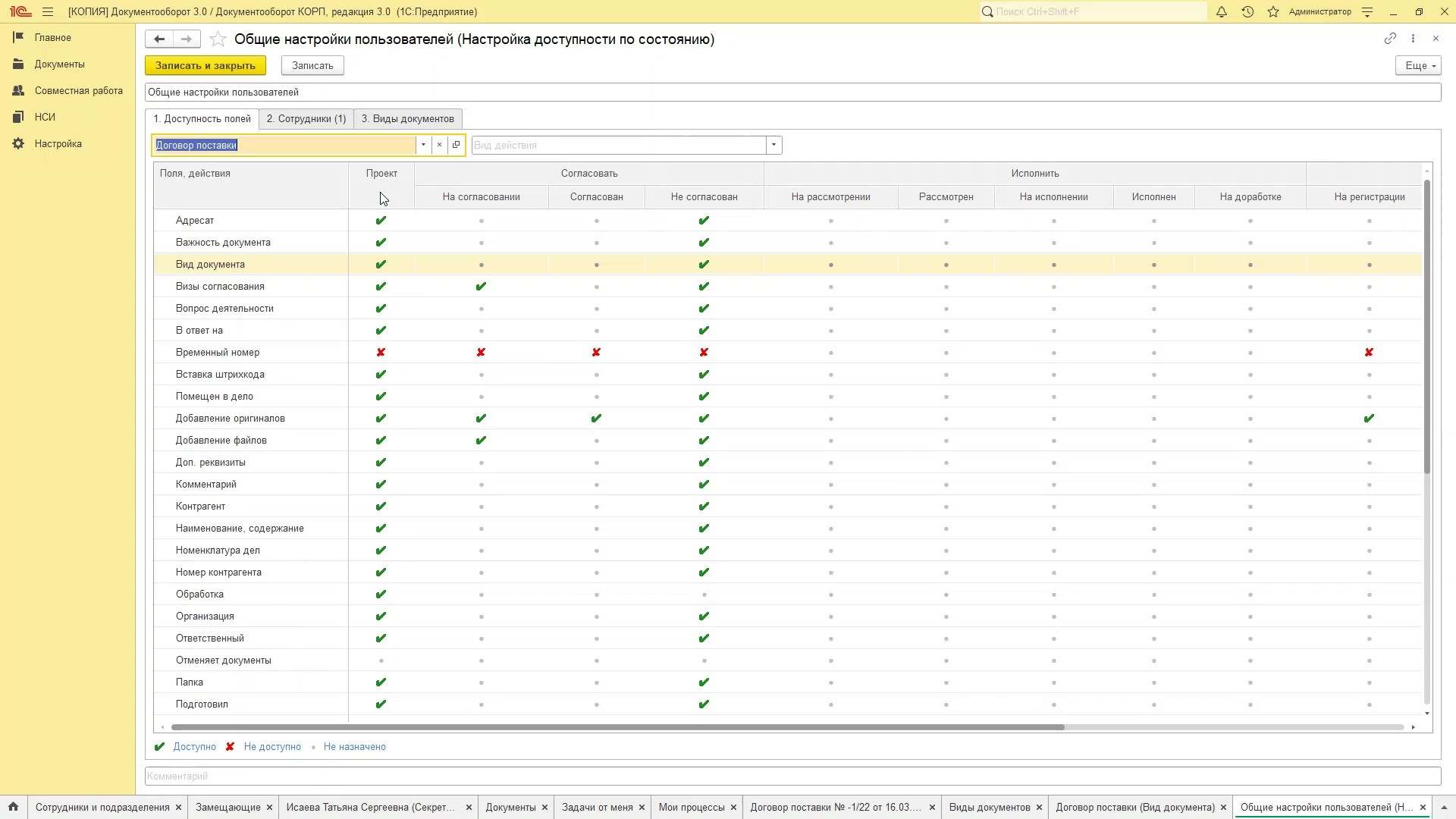Open notifications bell icon
The width and height of the screenshot is (1456, 819).
[1221, 12]
